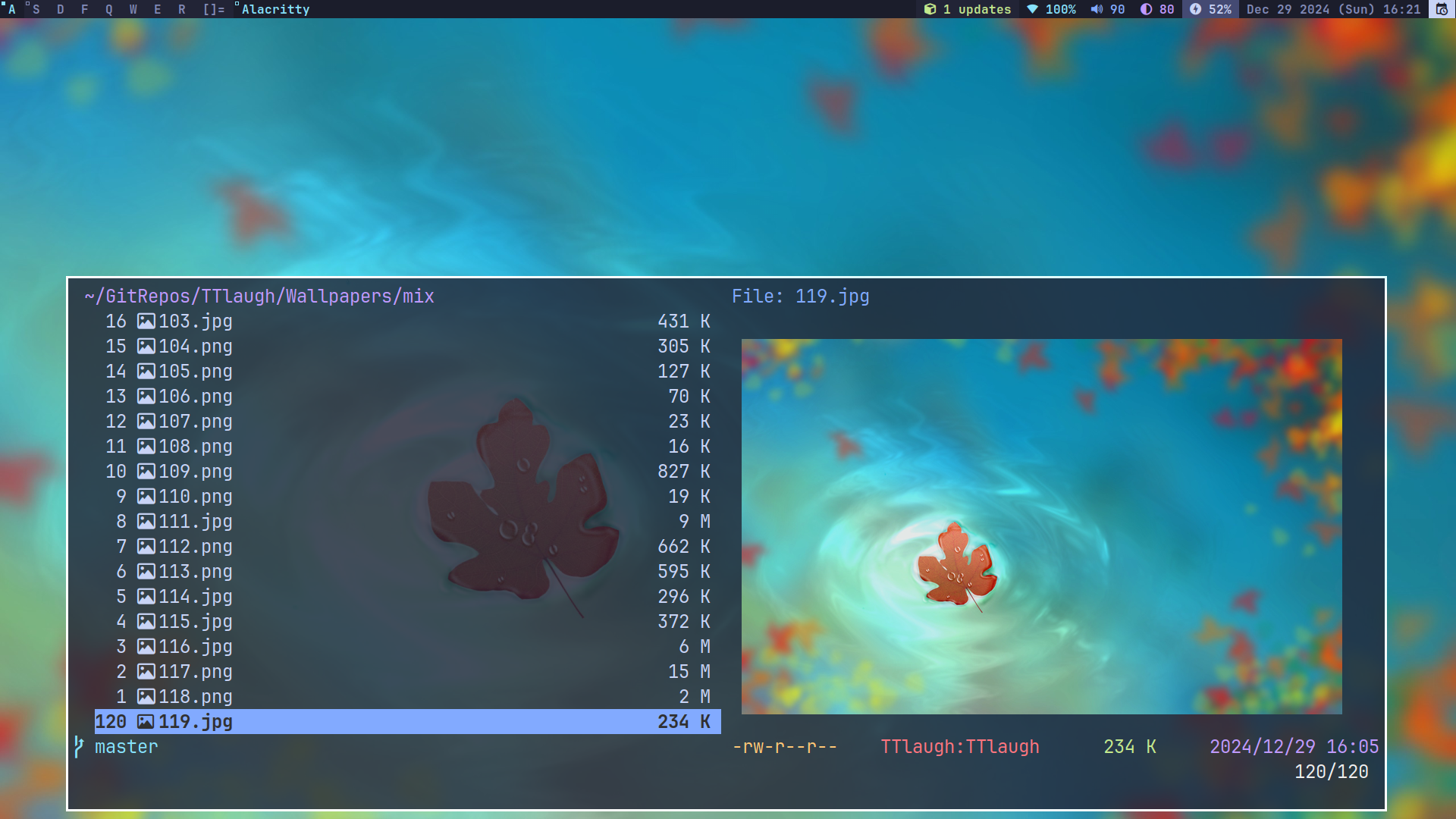Select file 116.jpg in the list
This screenshot has height=819, width=1456.
point(195,647)
